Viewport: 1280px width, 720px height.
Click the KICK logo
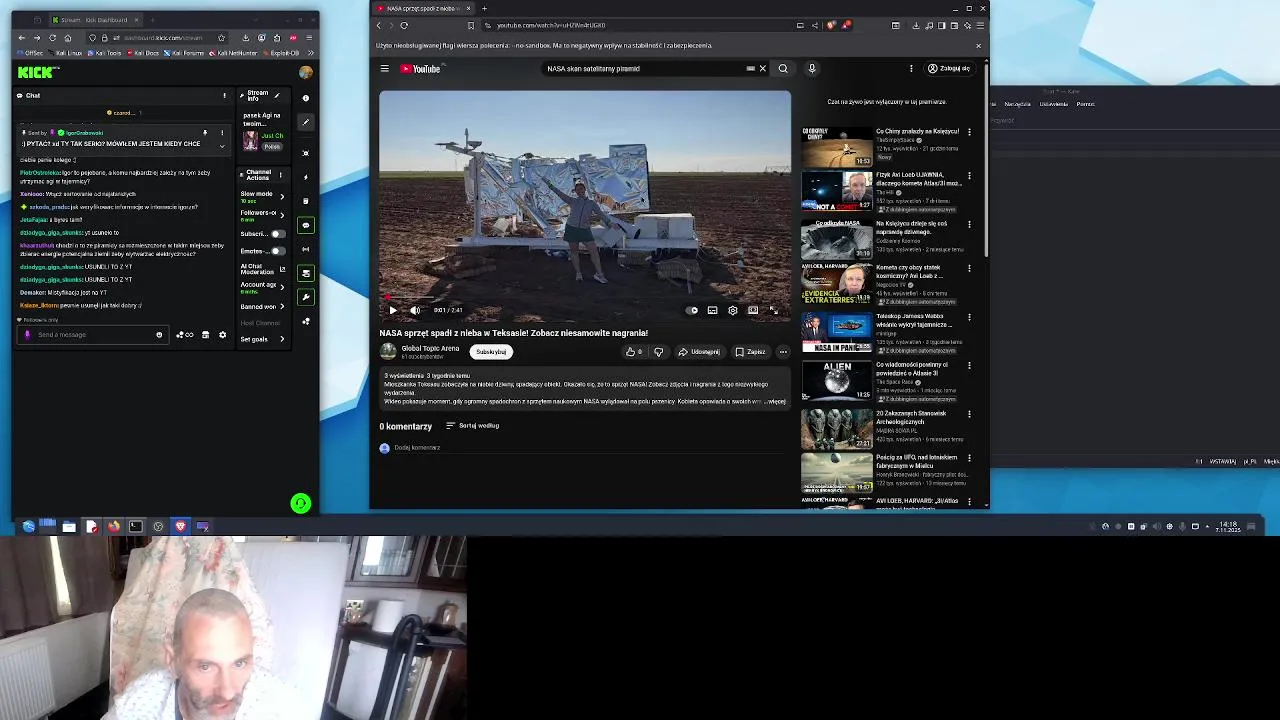tap(38, 72)
